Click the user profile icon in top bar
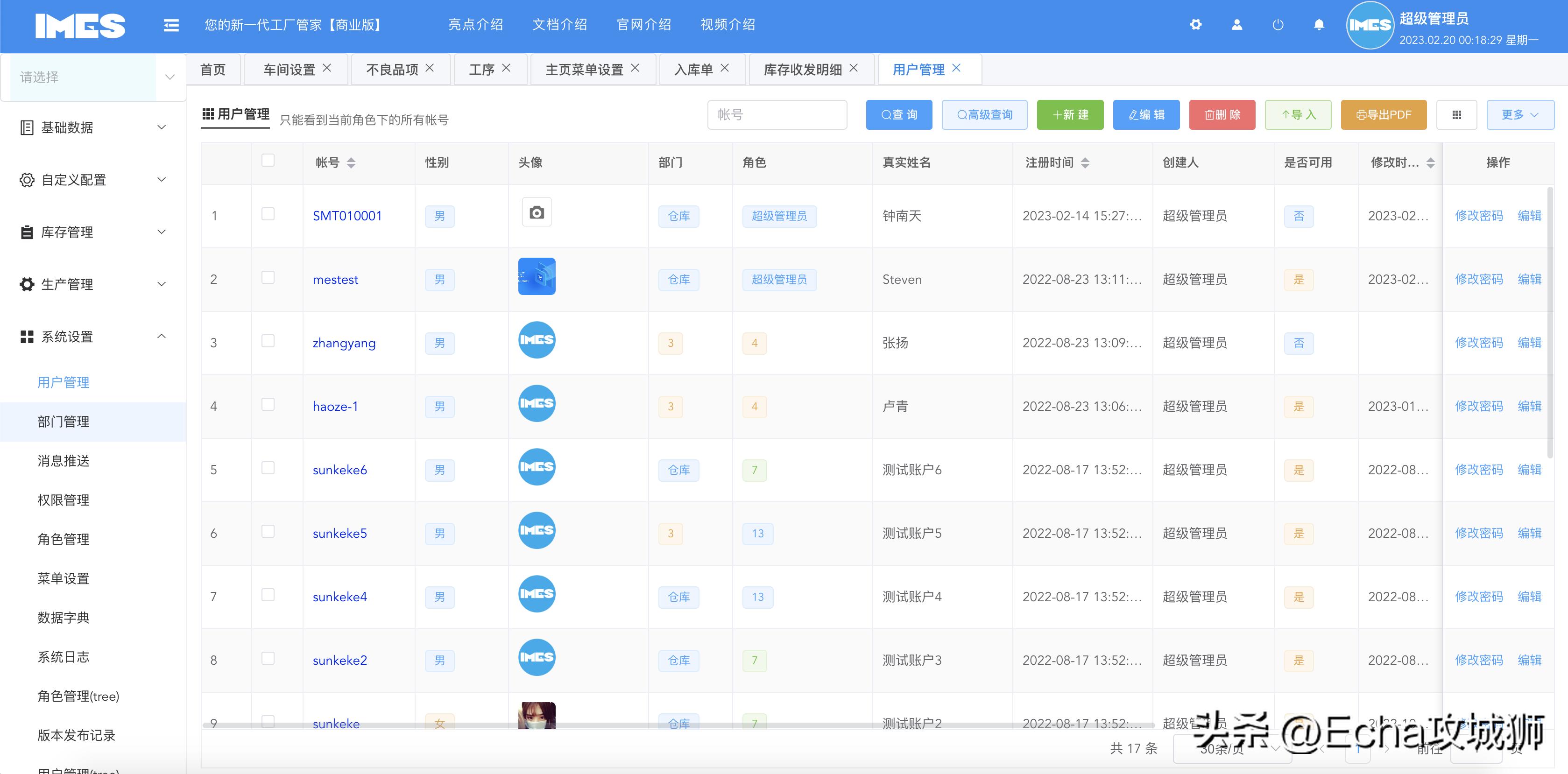1568x774 pixels. pos(1236,24)
